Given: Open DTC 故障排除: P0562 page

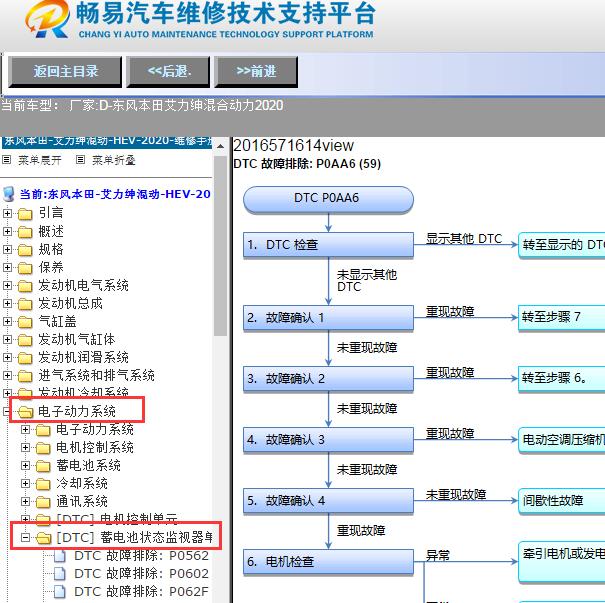Looking at the screenshot, I should 141,556.
